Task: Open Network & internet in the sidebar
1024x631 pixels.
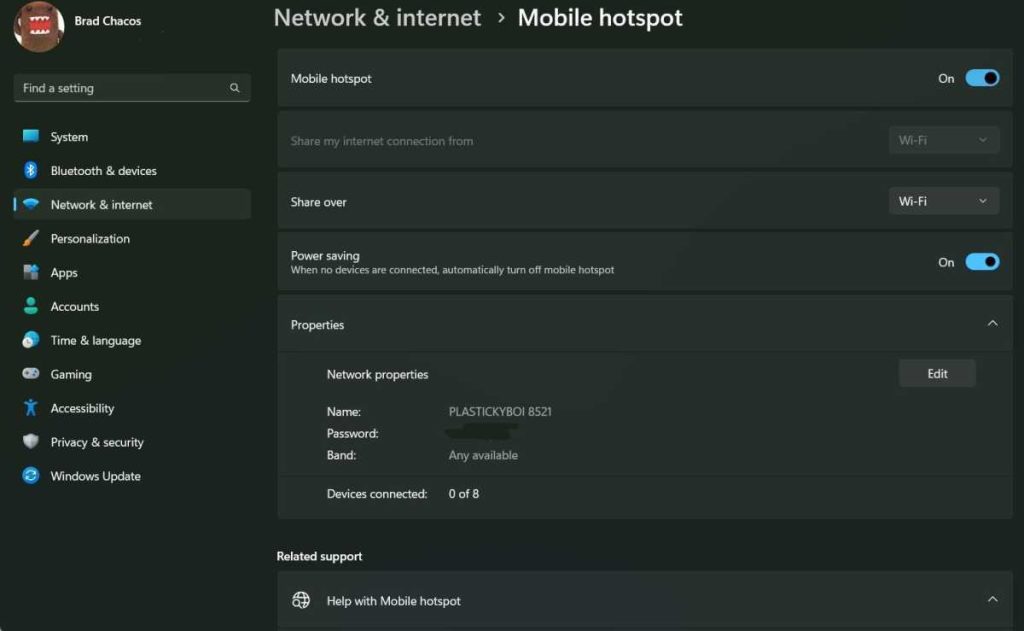Action: 102,205
